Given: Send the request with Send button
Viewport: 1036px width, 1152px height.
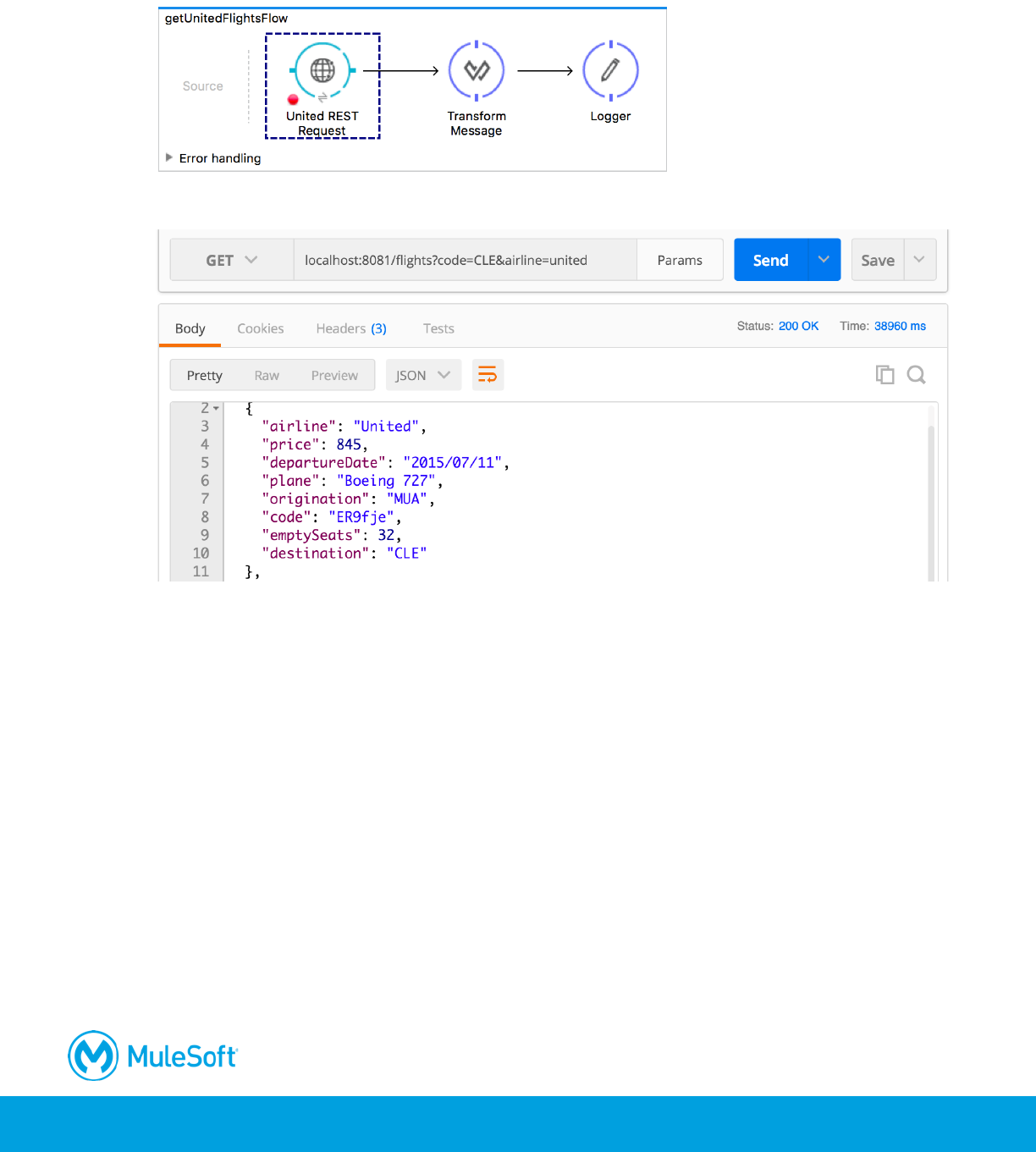Looking at the screenshot, I should point(771,260).
